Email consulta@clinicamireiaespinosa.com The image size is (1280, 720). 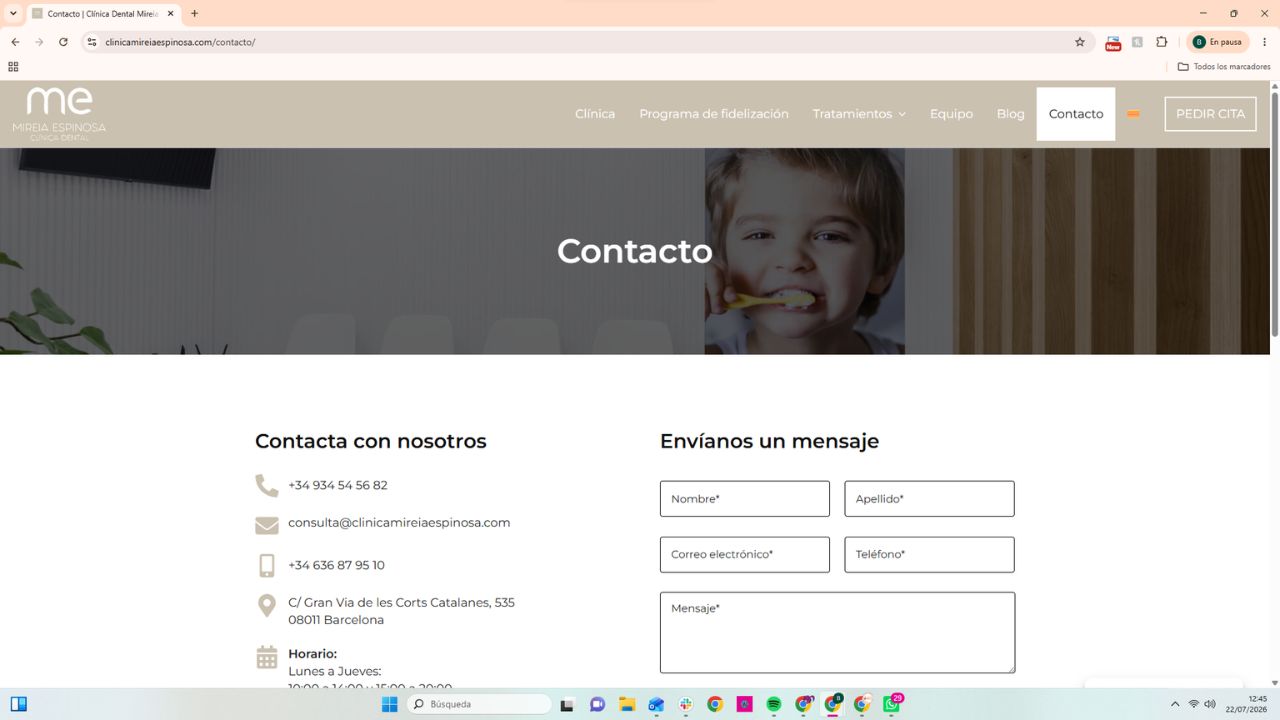pos(399,522)
